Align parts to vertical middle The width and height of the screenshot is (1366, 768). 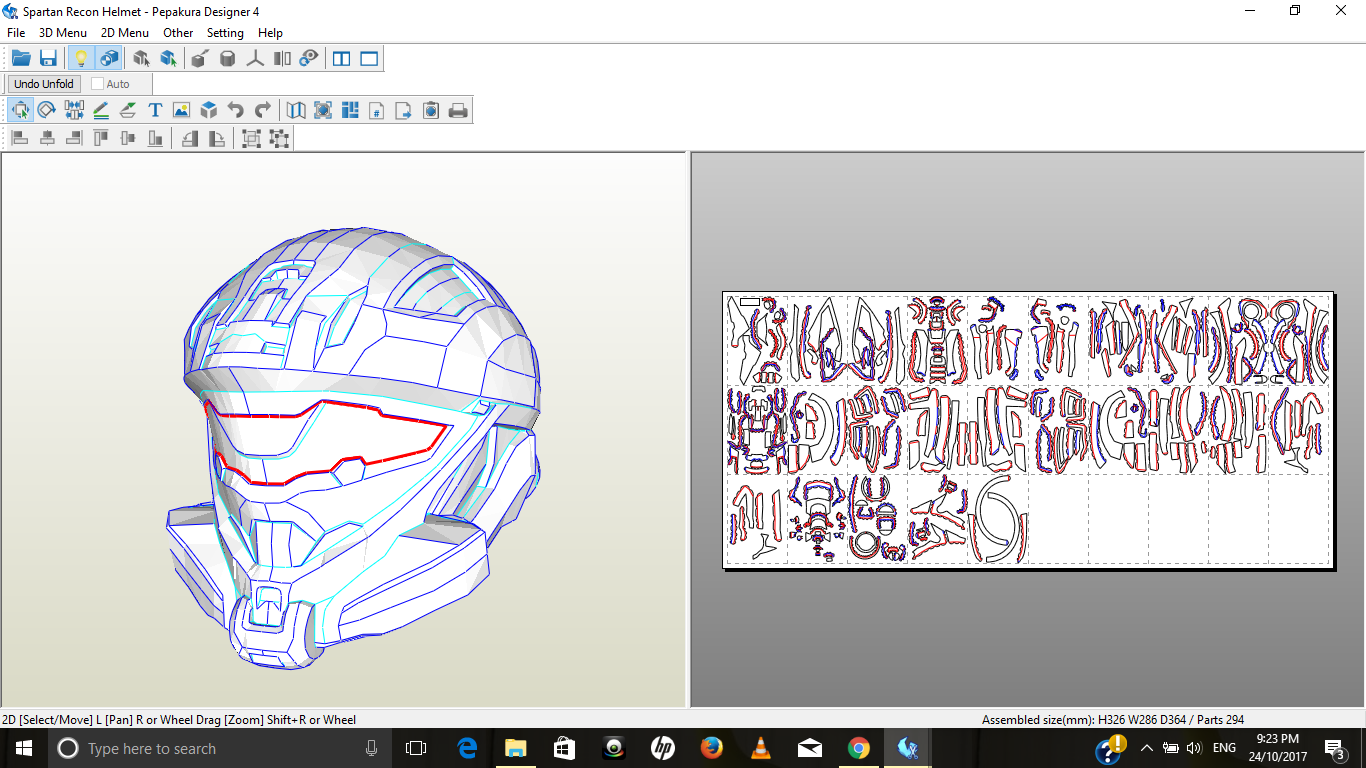coord(128,138)
